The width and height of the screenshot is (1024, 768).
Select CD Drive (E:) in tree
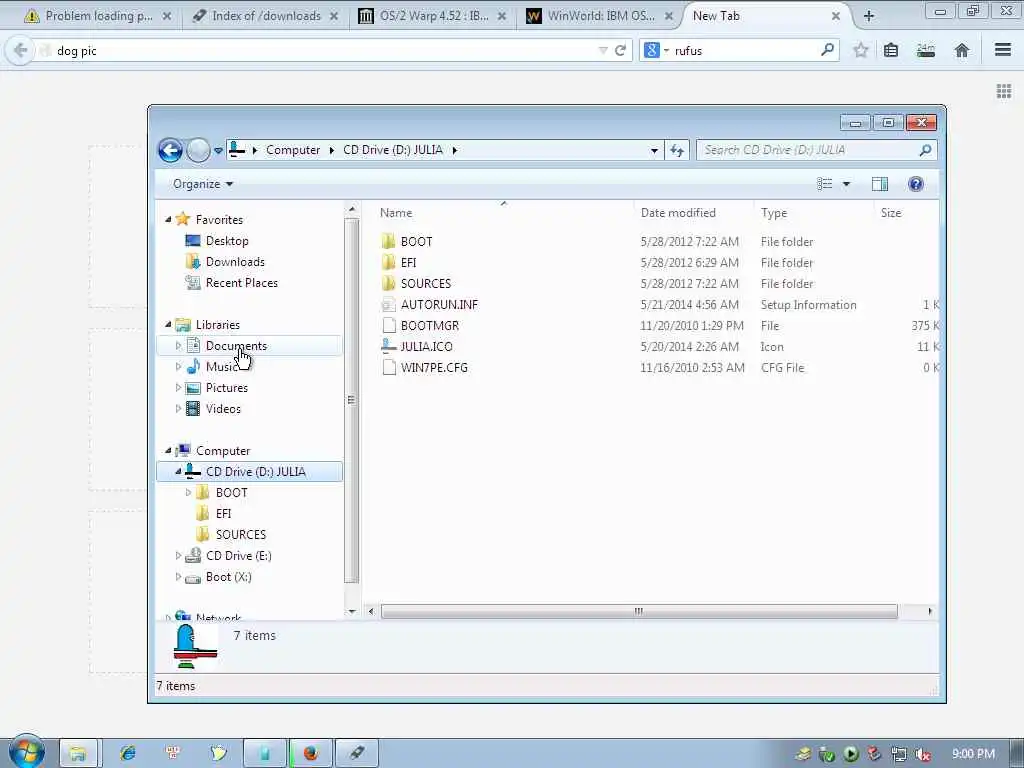(238, 556)
